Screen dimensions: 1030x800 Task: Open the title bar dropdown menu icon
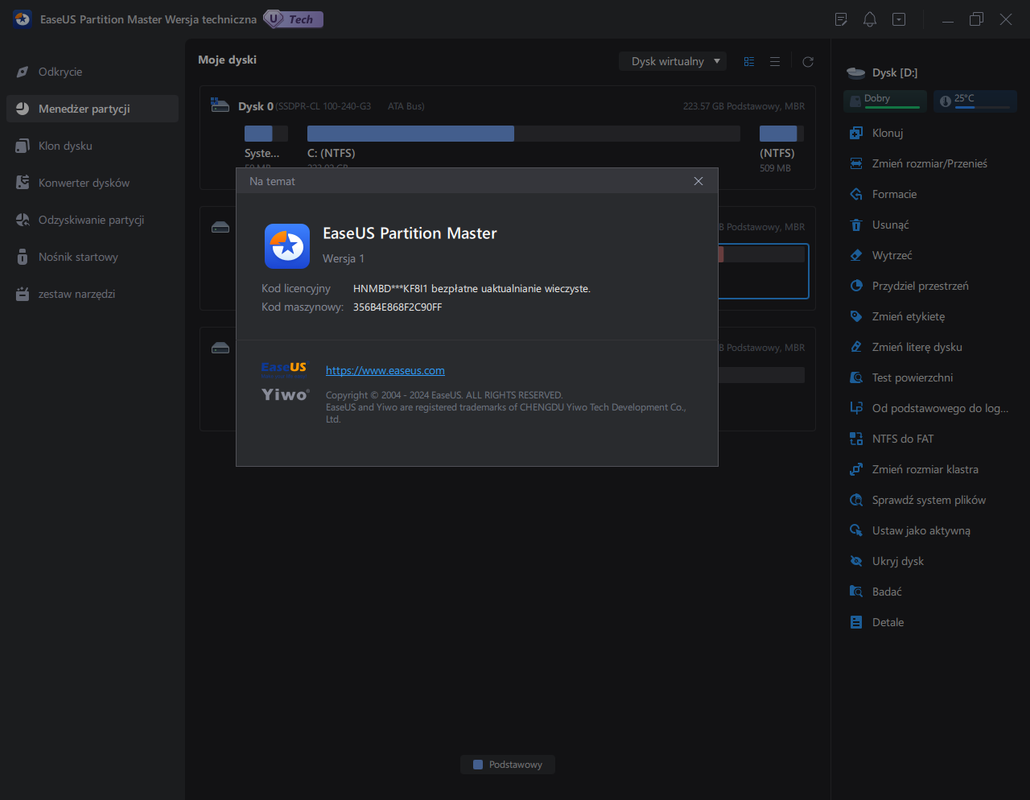click(899, 19)
